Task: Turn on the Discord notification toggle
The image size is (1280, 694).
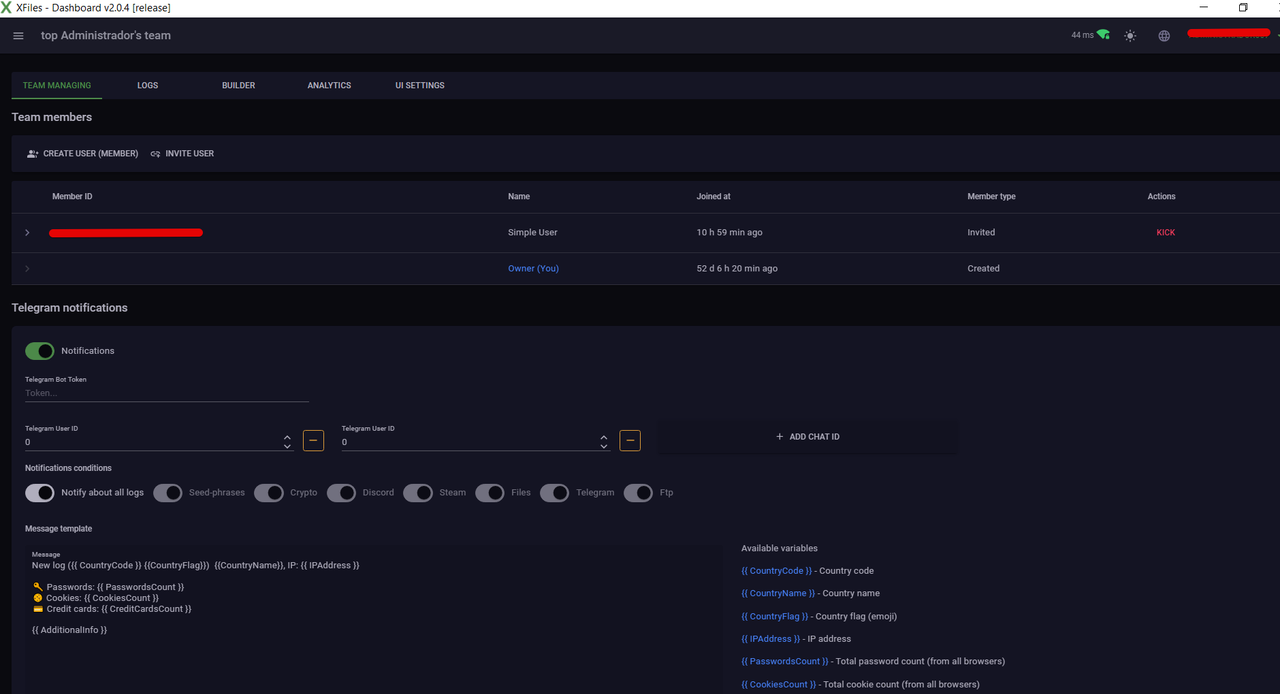Action: click(x=341, y=493)
